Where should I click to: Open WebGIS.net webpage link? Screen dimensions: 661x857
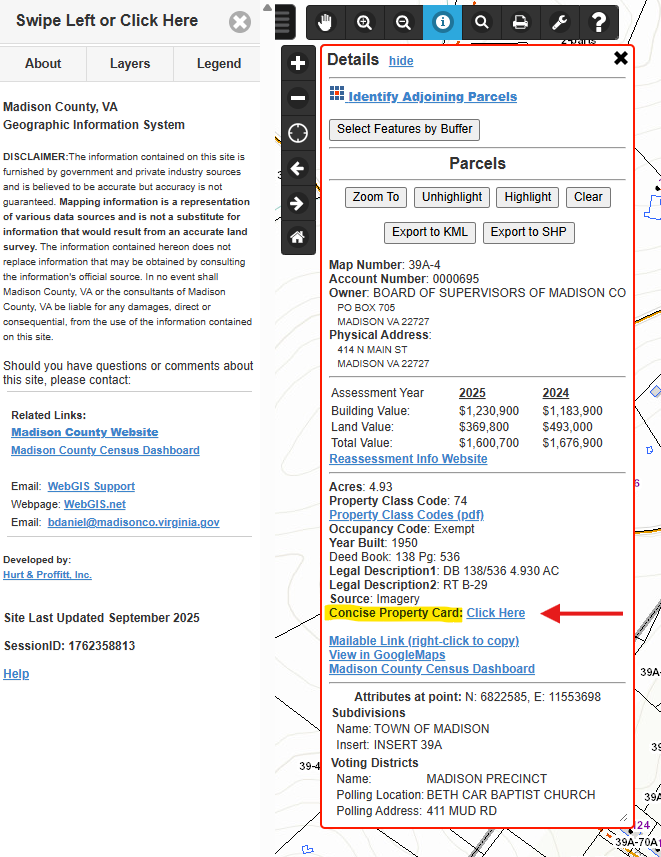tap(95, 504)
